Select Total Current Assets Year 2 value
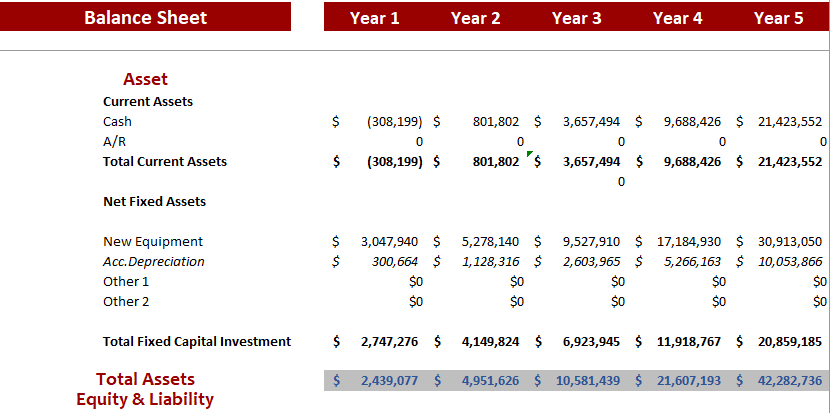Image resolution: width=830 pixels, height=413 pixels. pos(495,162)
